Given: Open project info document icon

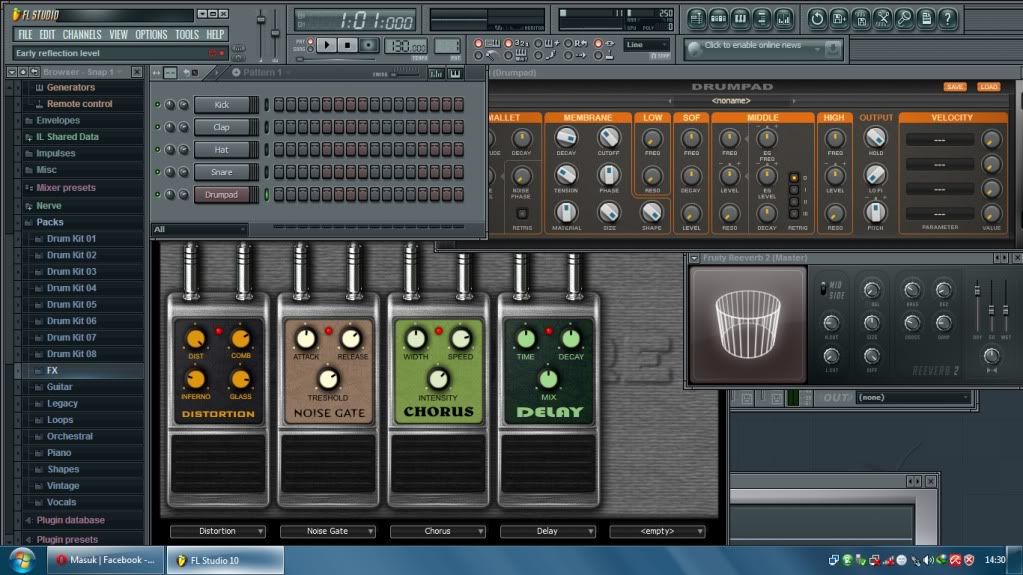Looking at the screenshot, I should 926,19.
